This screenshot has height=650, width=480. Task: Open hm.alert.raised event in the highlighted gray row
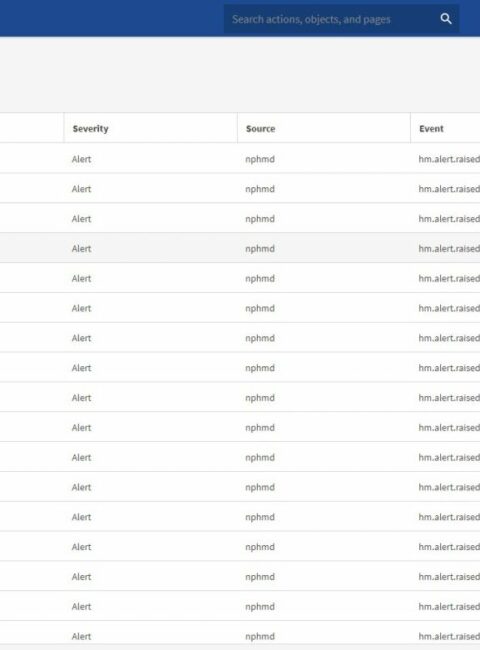point(449,249)
